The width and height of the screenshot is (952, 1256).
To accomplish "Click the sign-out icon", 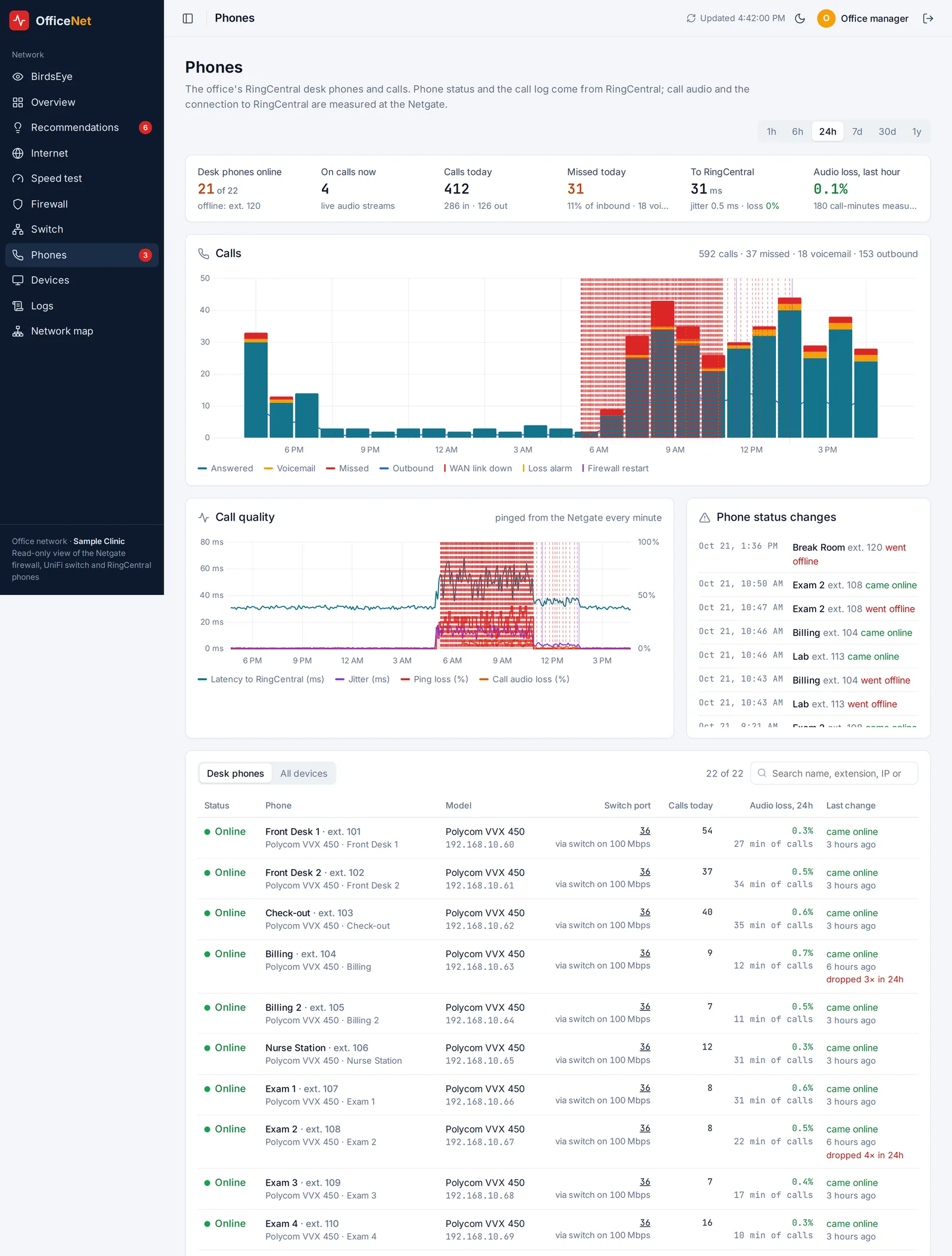I will tap(928, 18).
